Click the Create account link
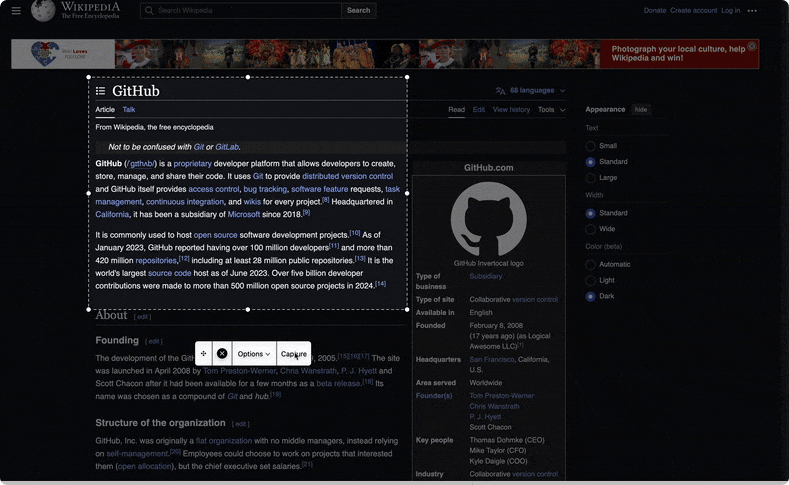 pyautogui.click(x=693, y=10)
